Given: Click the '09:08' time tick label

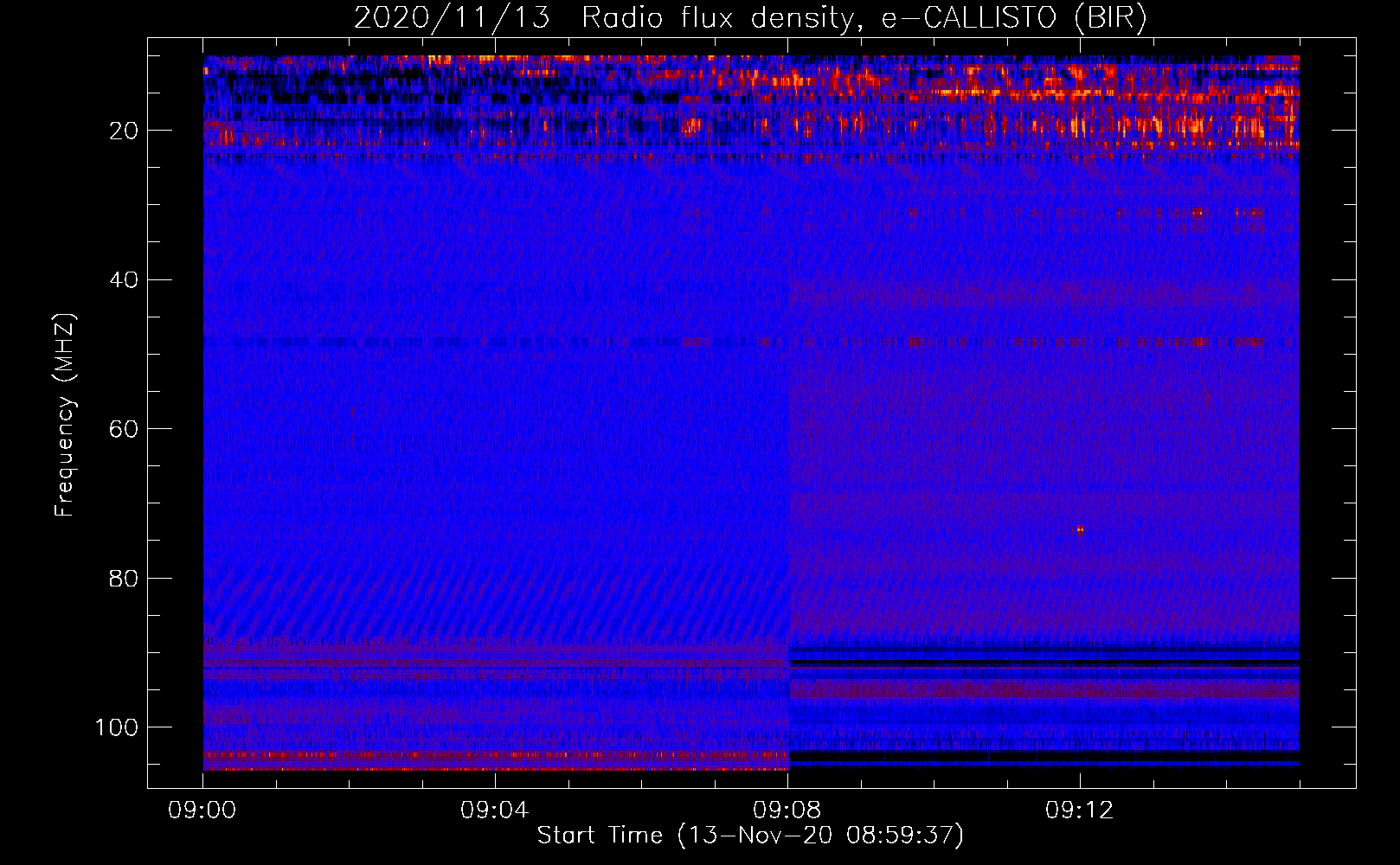Looking at the screenshot, I should pyautogui.click(x=787, y=811).
